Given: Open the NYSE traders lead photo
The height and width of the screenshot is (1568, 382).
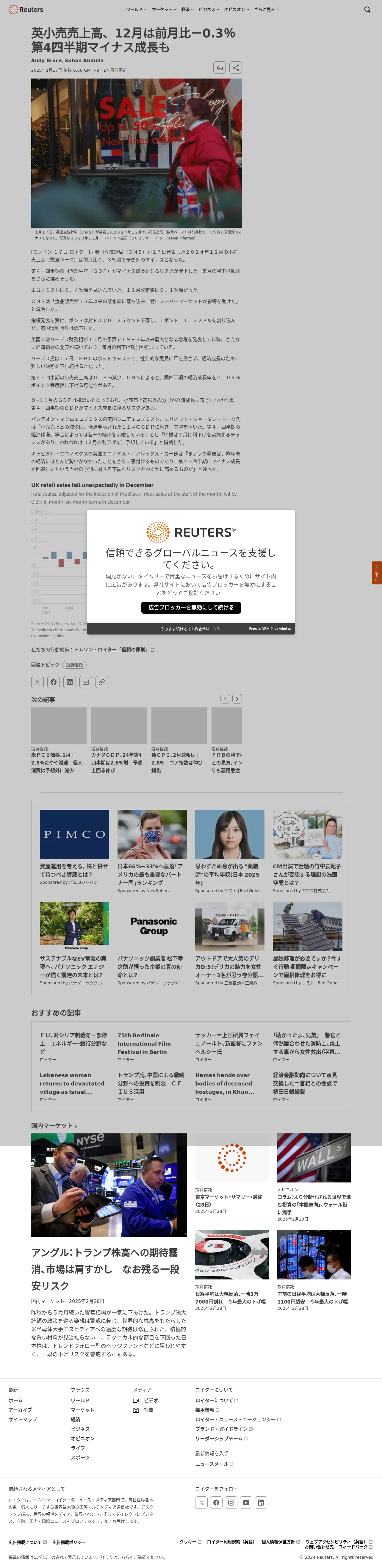Looking at the screenshot, I should tap(109, 1185).
